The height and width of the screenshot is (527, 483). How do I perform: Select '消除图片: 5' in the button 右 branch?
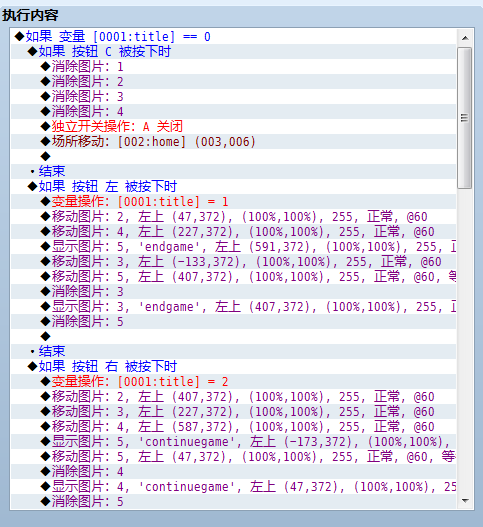233,502
